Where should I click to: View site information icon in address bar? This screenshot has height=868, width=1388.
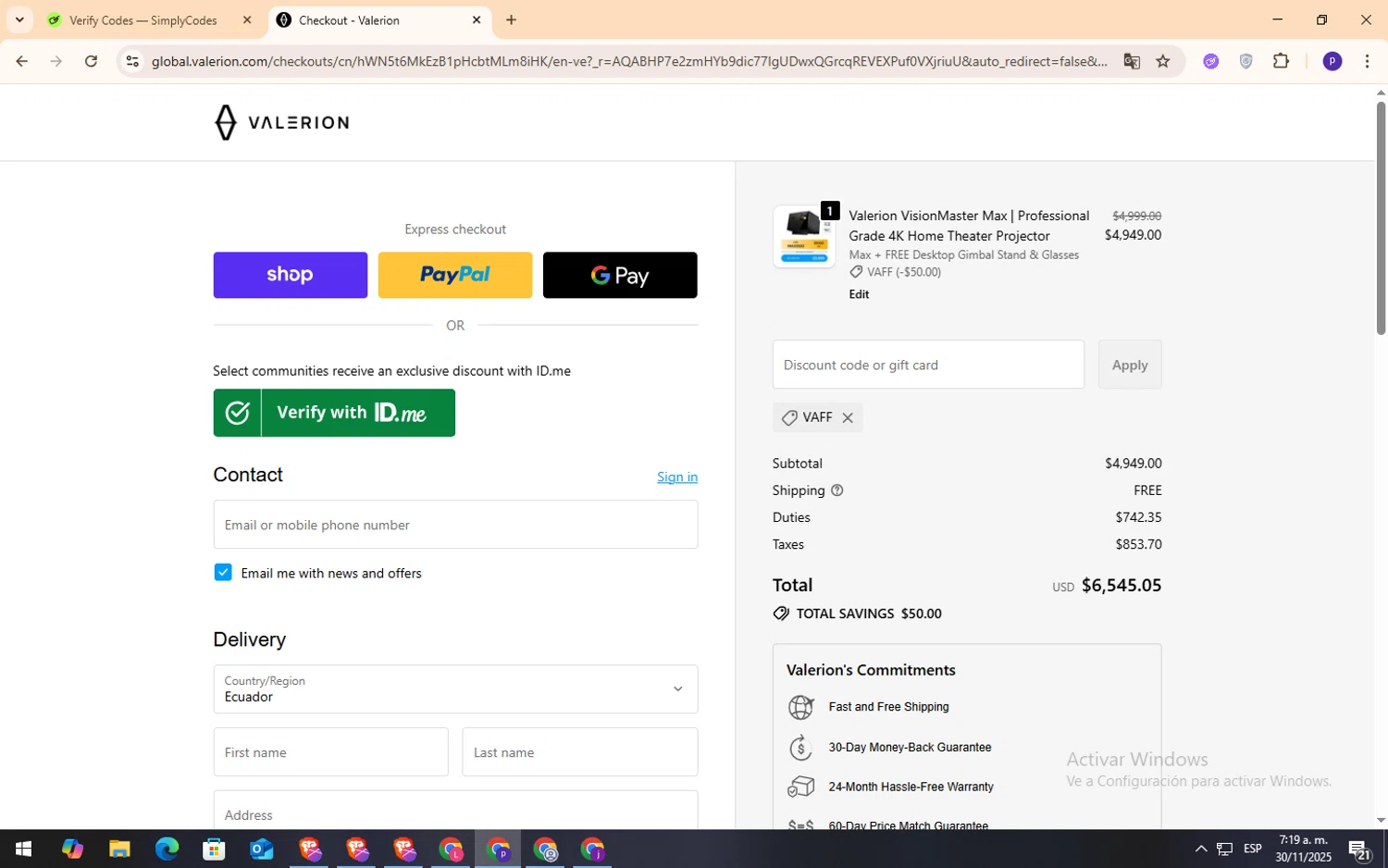point(132,61)
